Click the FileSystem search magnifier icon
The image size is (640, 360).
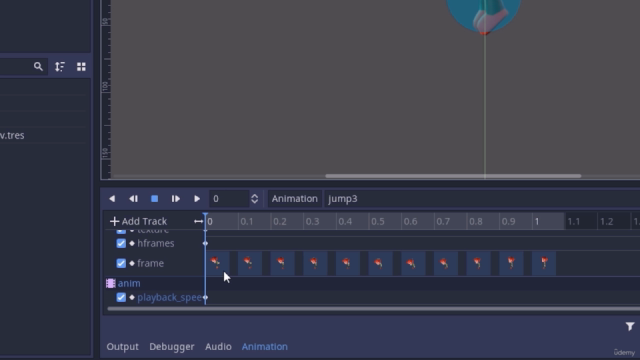[38, 67]
